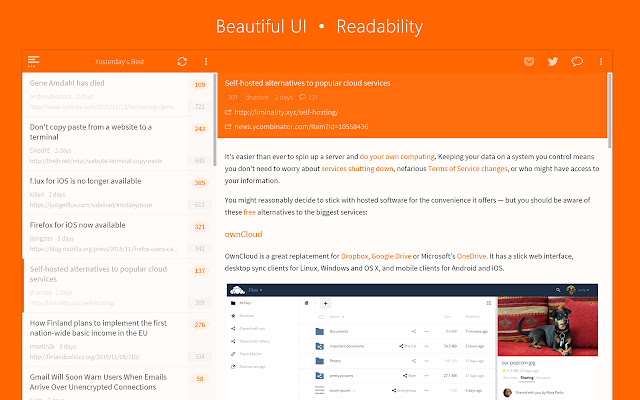This screenshot has height=400, width=640.
Task: Click score 613 on f.lux story
Action: click(x=200, y=204)
